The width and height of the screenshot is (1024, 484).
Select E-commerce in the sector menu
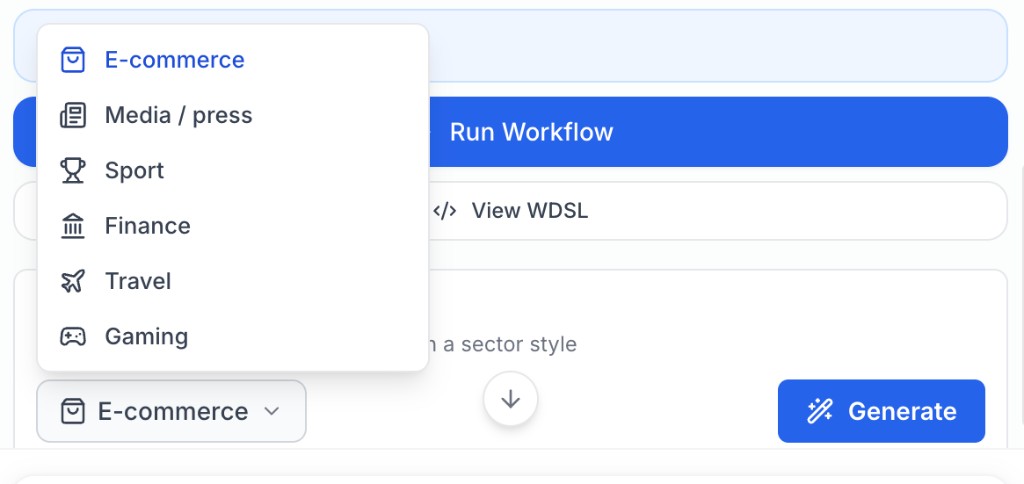[x=232, y=60]
